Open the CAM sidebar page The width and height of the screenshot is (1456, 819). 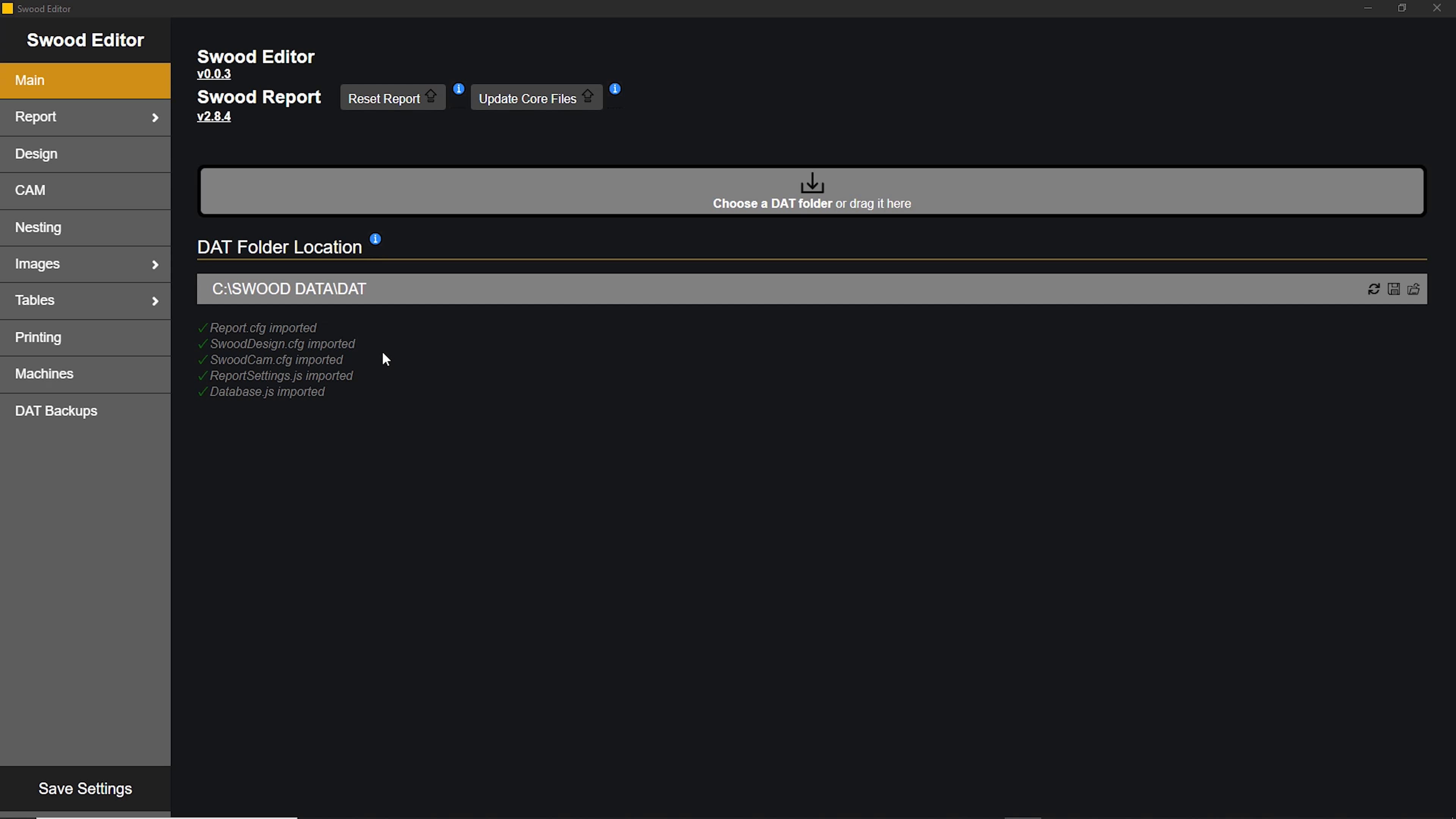point(30,190)
